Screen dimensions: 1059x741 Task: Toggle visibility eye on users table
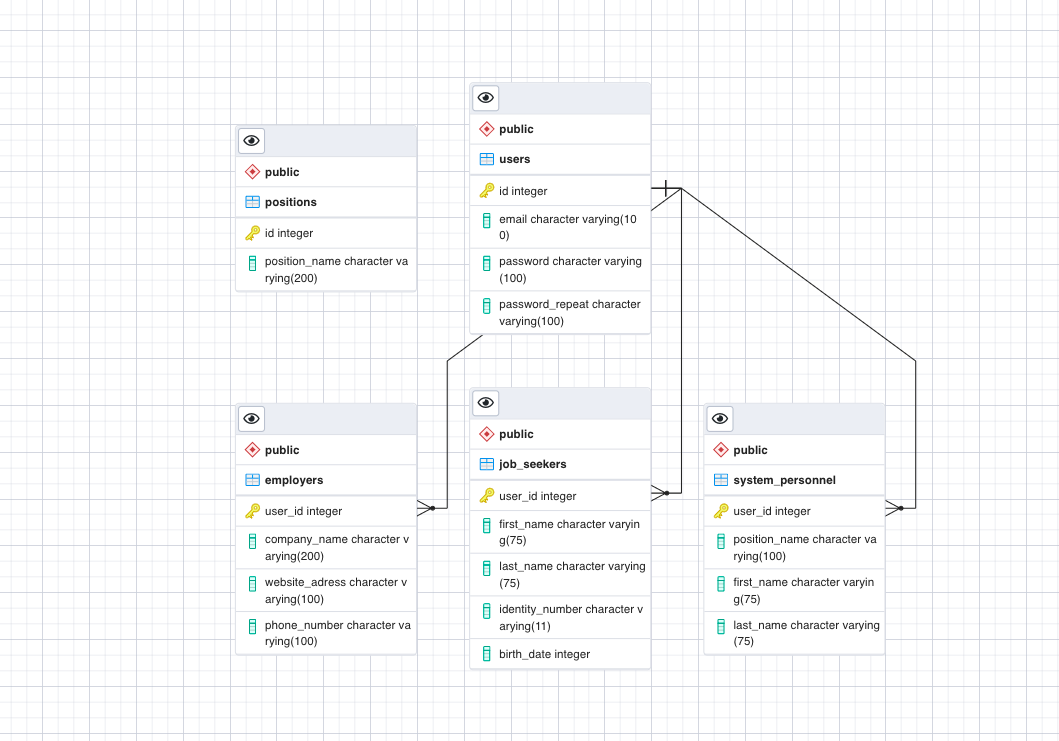point(486,97)
